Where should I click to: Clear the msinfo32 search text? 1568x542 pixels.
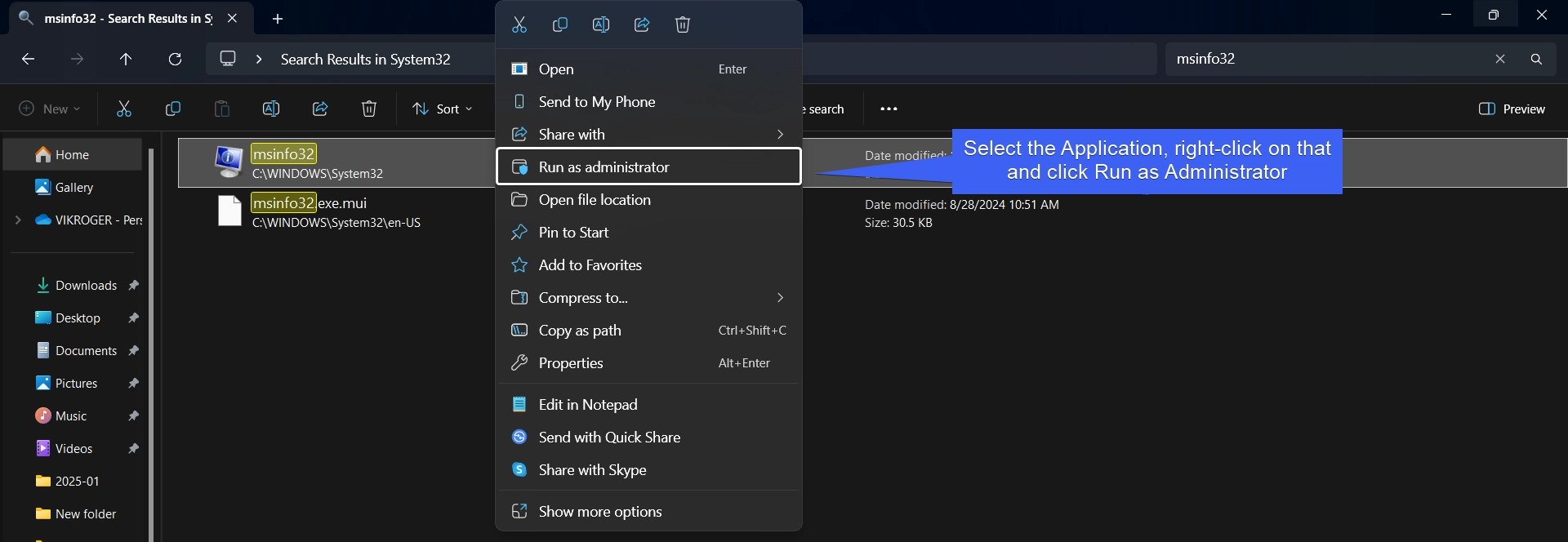click(x=1500, y=59)
